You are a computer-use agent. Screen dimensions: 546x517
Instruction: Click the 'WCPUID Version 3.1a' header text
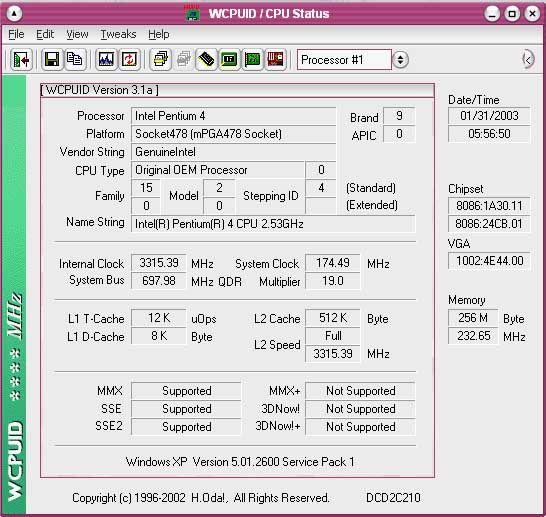99,90
